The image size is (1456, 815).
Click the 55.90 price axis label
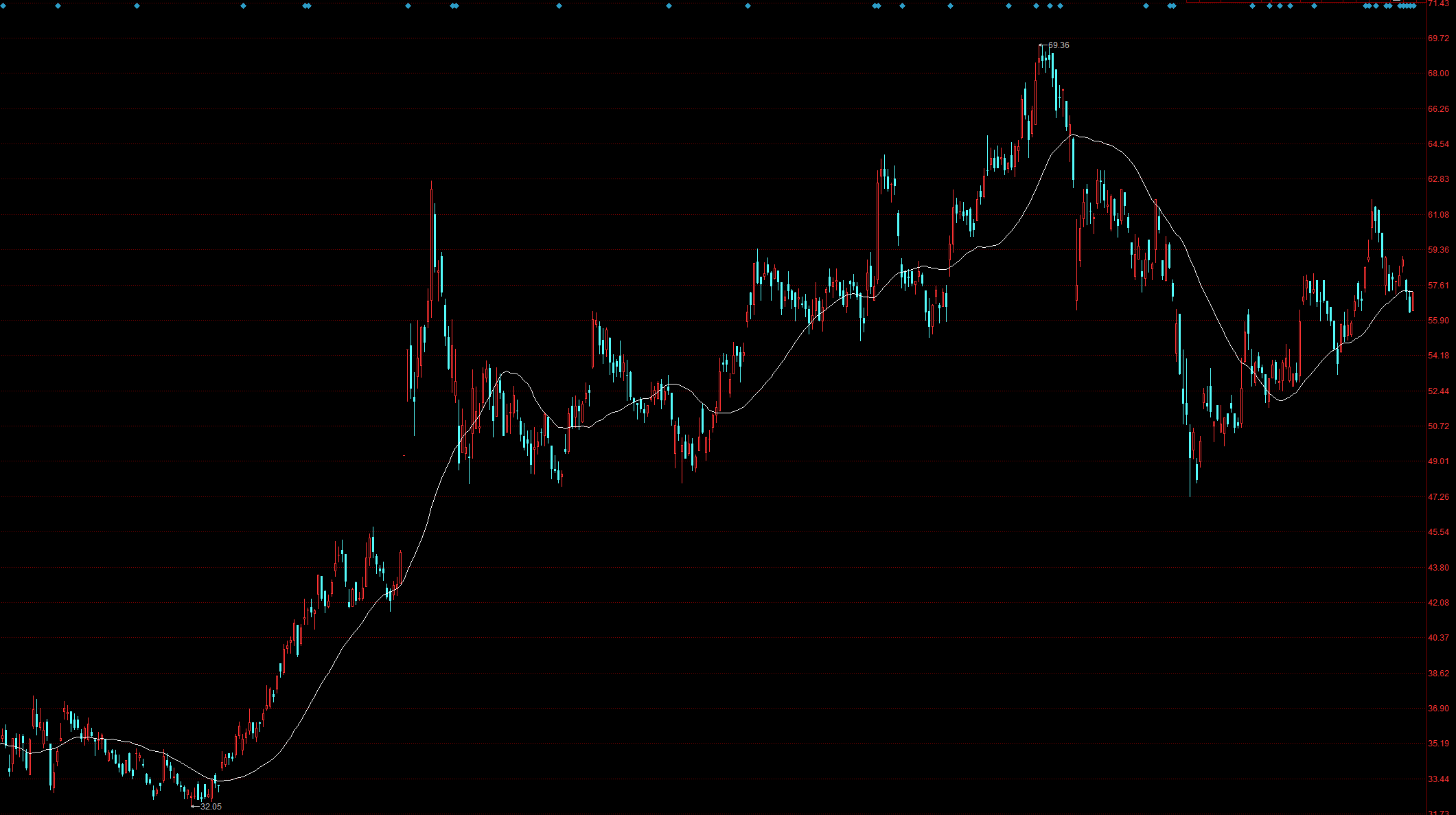pyautogui.click(x=1438, y=321)
